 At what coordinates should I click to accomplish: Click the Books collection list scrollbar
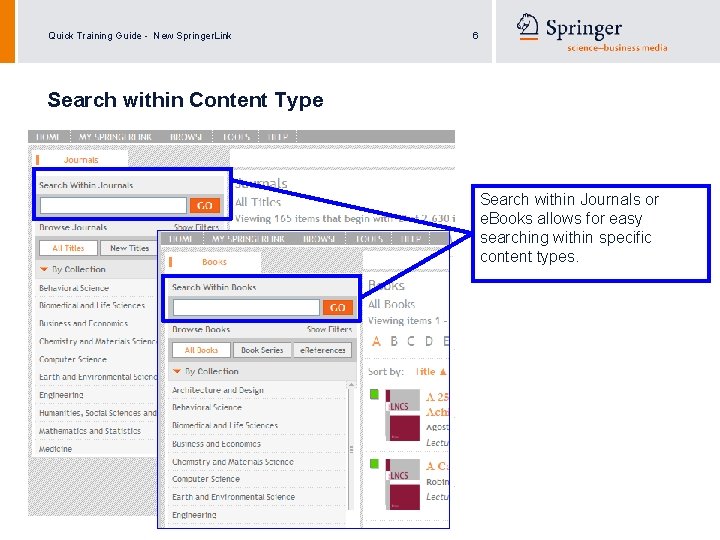351,449
